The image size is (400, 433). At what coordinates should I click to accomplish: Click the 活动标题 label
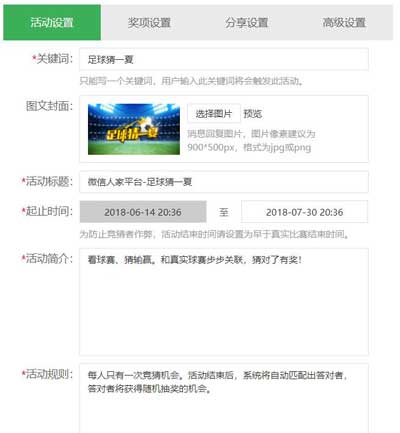[47, 181]
